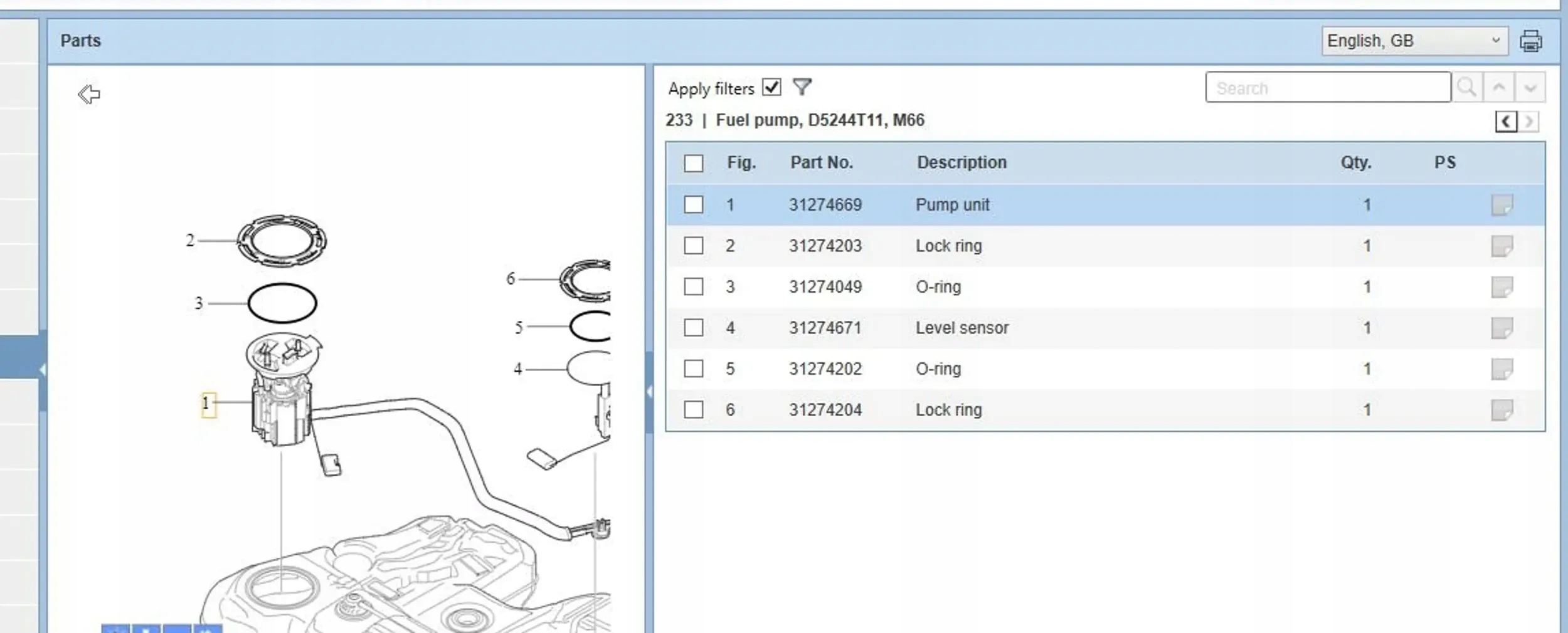Open note icon for part 31274204
The width and height of the screenshot is (1568, 633).
(x=1502, y=410)
